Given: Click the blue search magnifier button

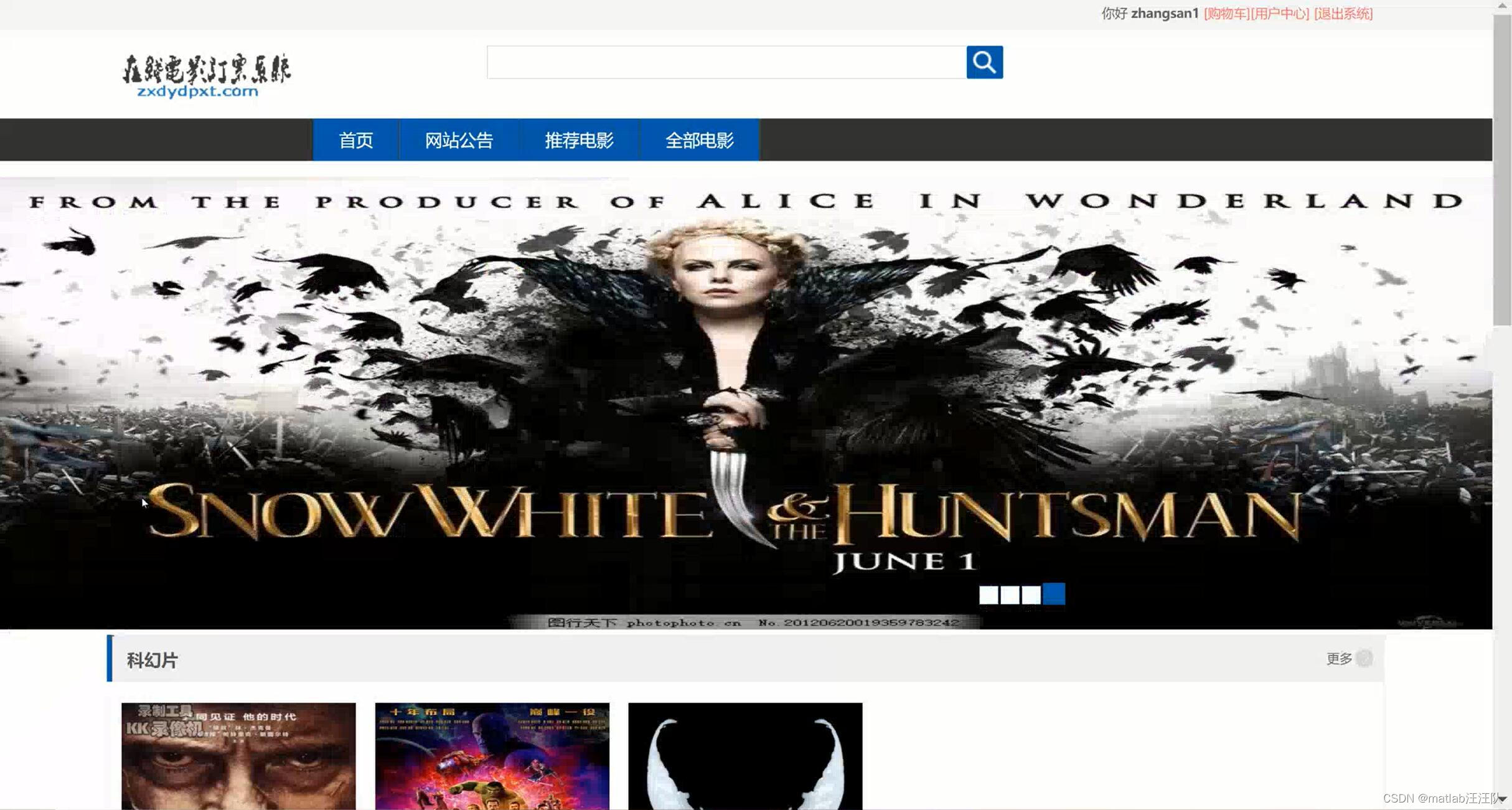Looking at the screenshot, I should (984, 62).
